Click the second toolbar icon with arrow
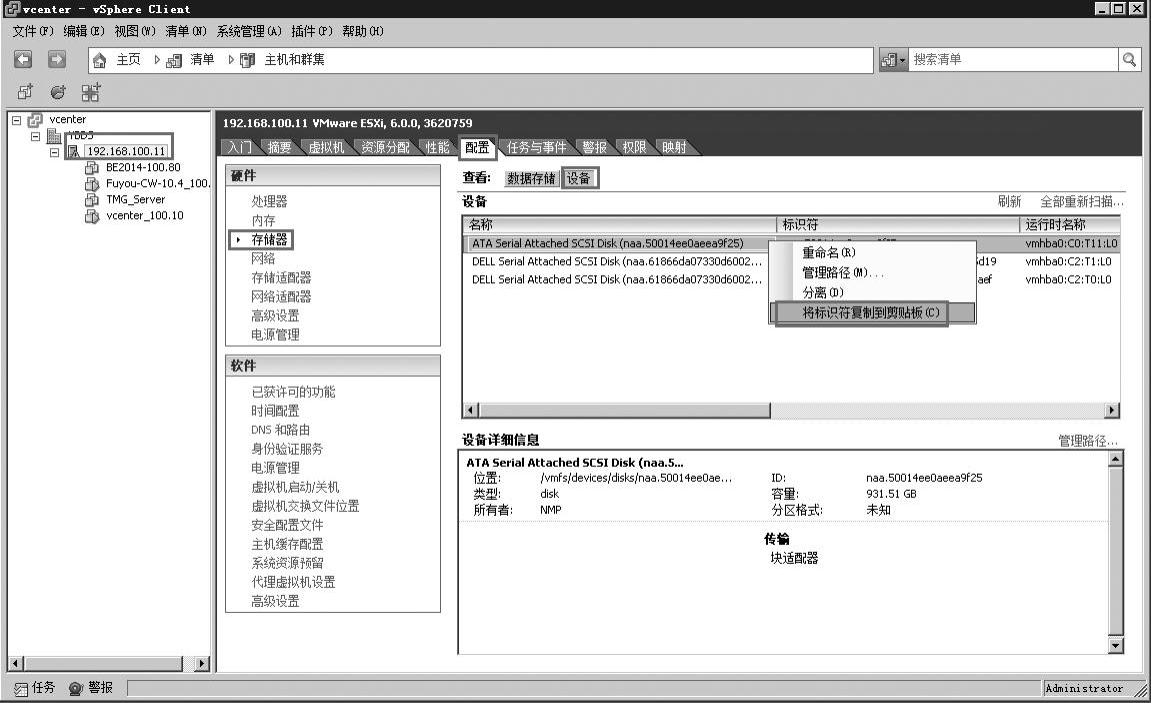 click(x=57, y=92)
